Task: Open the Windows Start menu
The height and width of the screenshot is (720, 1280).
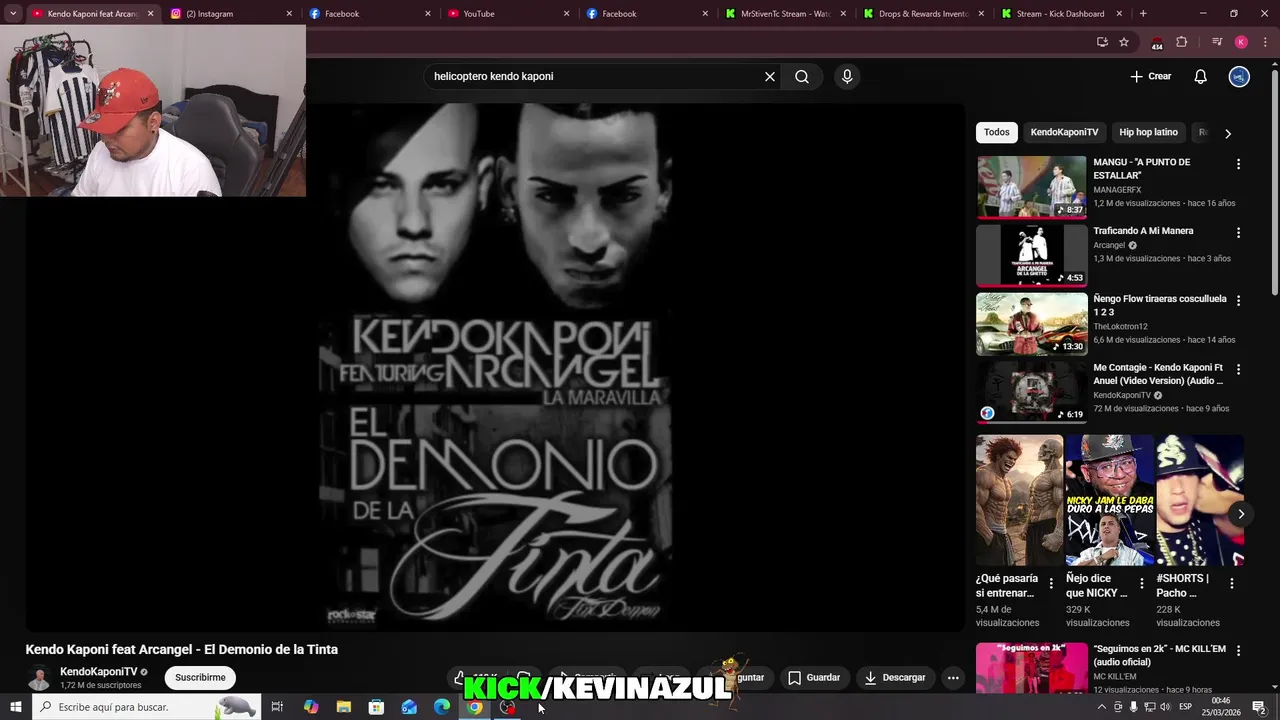Action: point(15,707)
